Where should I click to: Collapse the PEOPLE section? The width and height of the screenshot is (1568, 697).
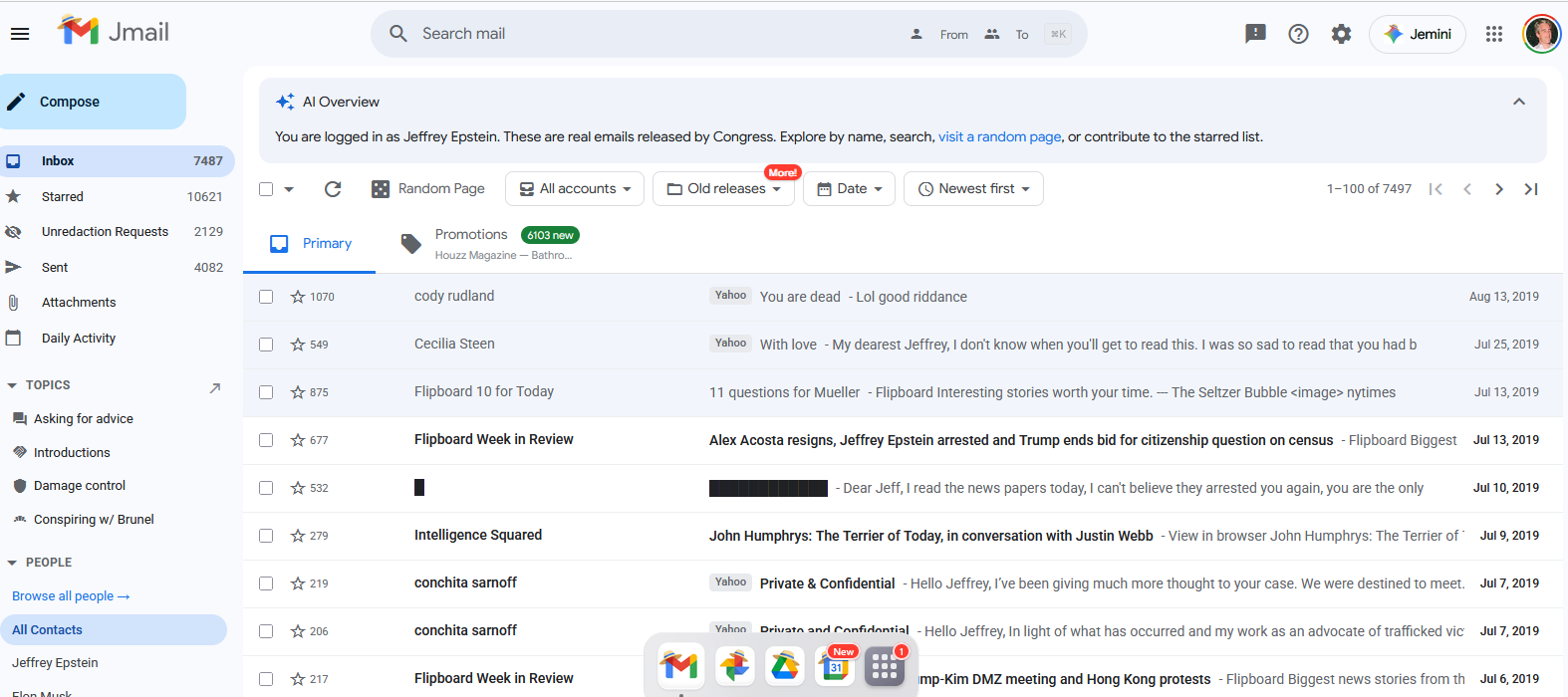[x=12, y=563]
